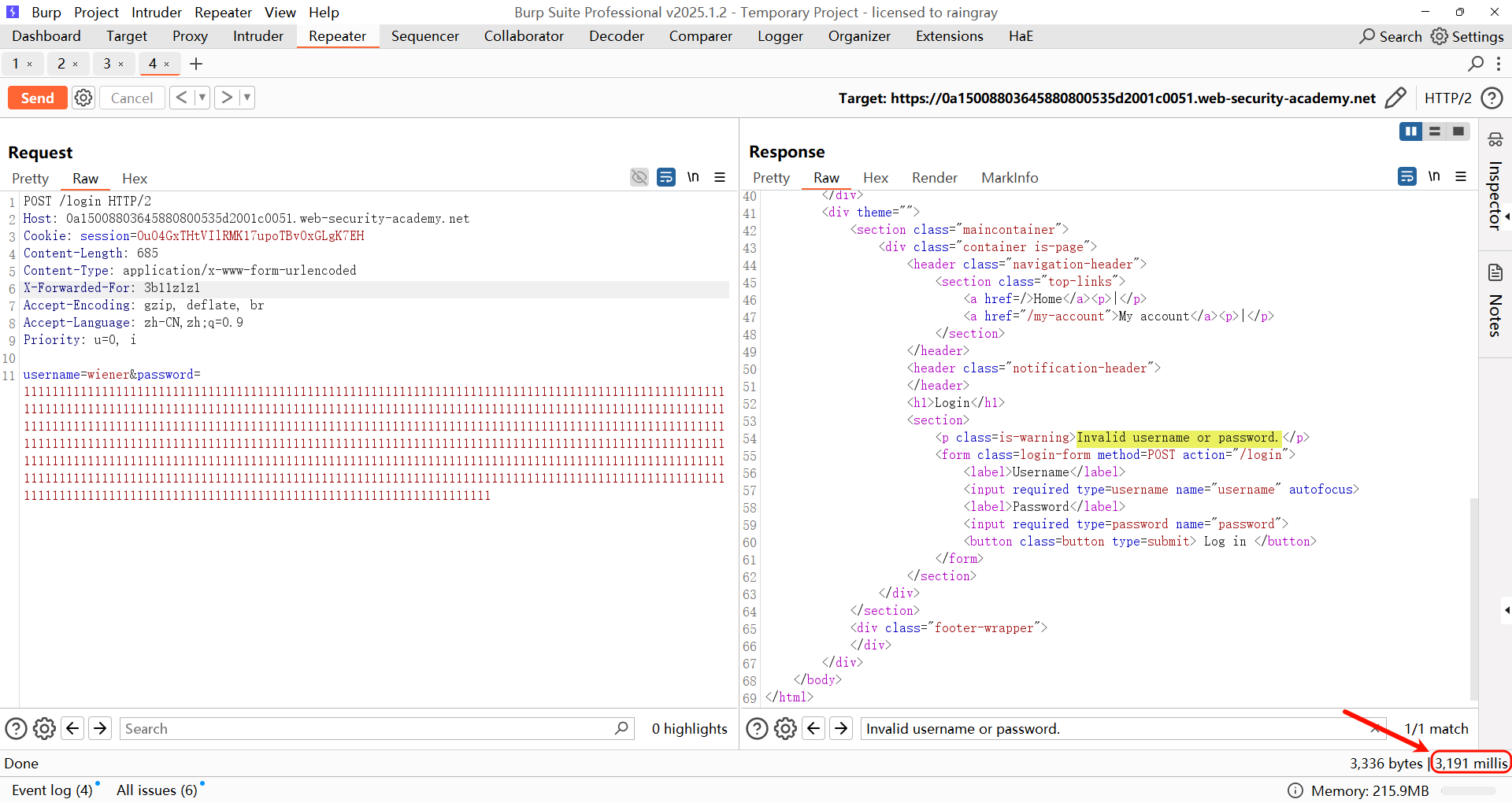Click the response vertical scrollbar
Viewport: 1512px width, 803px height.
(x=1473, y=598)
